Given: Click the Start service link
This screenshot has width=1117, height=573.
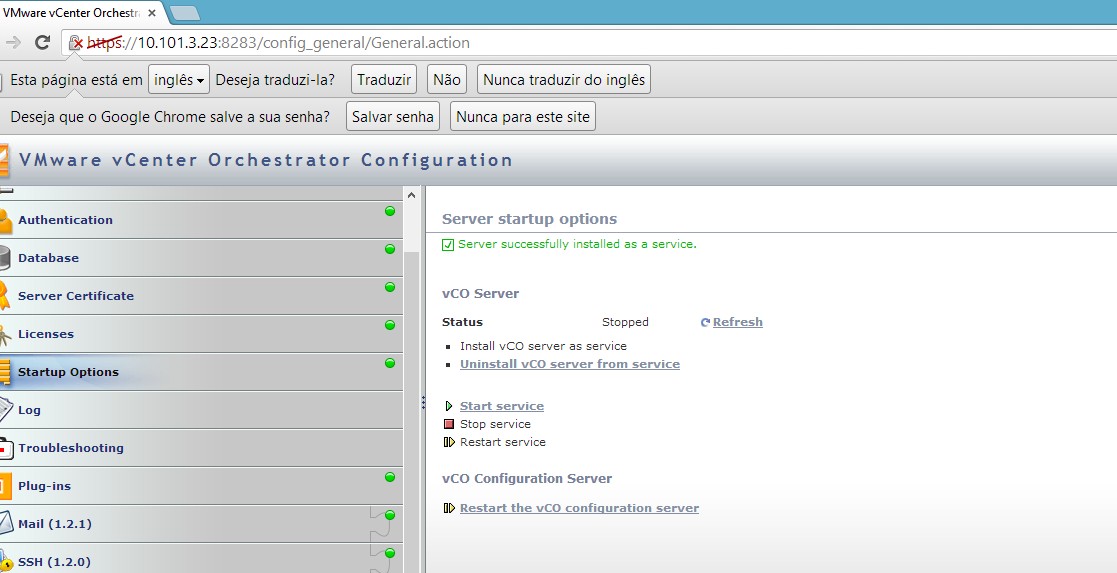Looking at the screenshot, I should [x=501, y=406].
